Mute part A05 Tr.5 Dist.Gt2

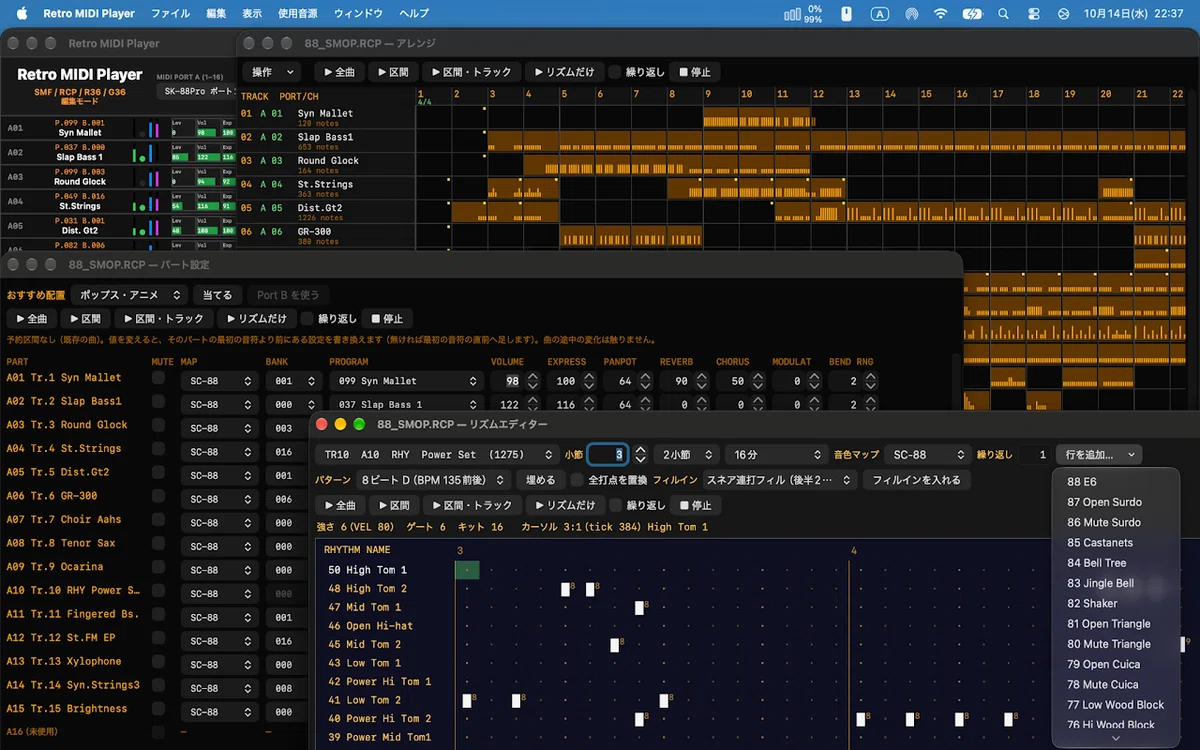158,472
